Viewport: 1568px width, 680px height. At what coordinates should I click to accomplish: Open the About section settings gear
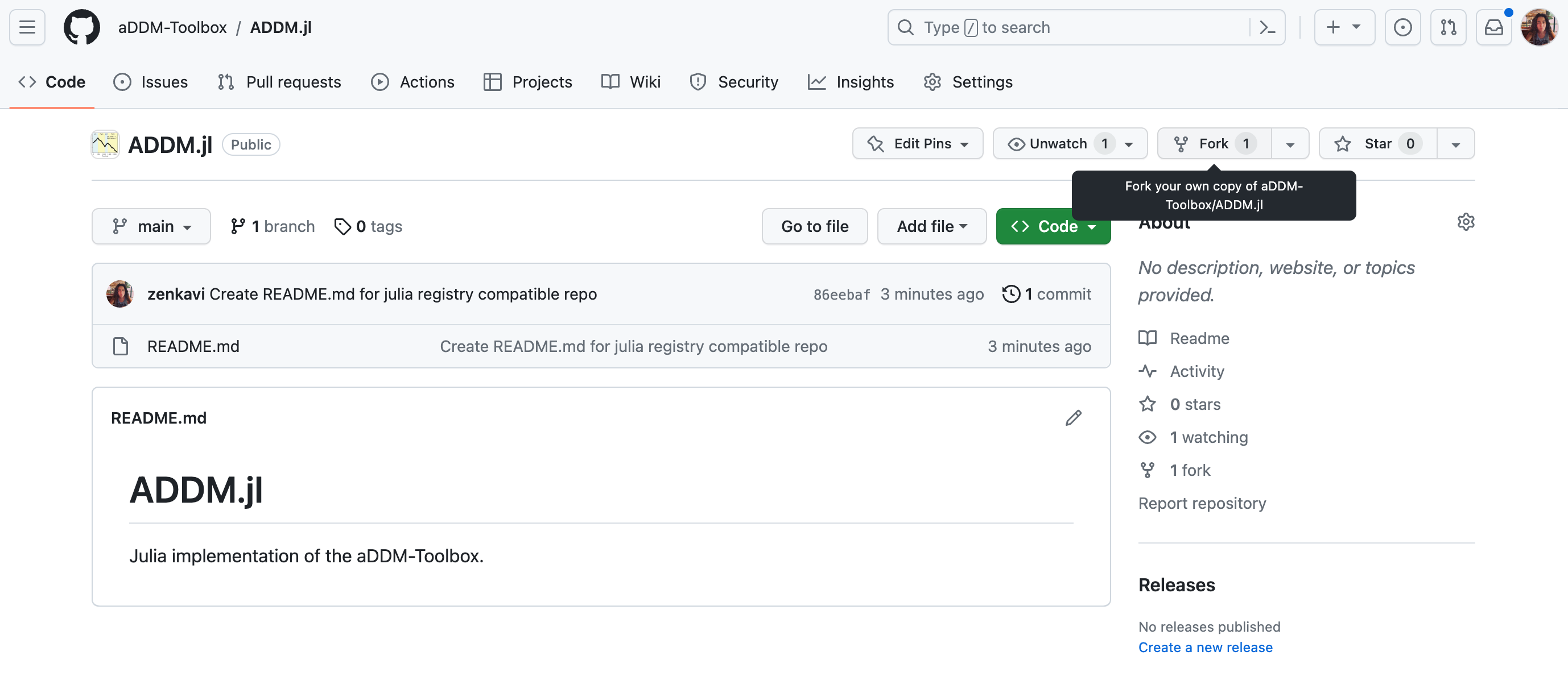(1466, 221)
